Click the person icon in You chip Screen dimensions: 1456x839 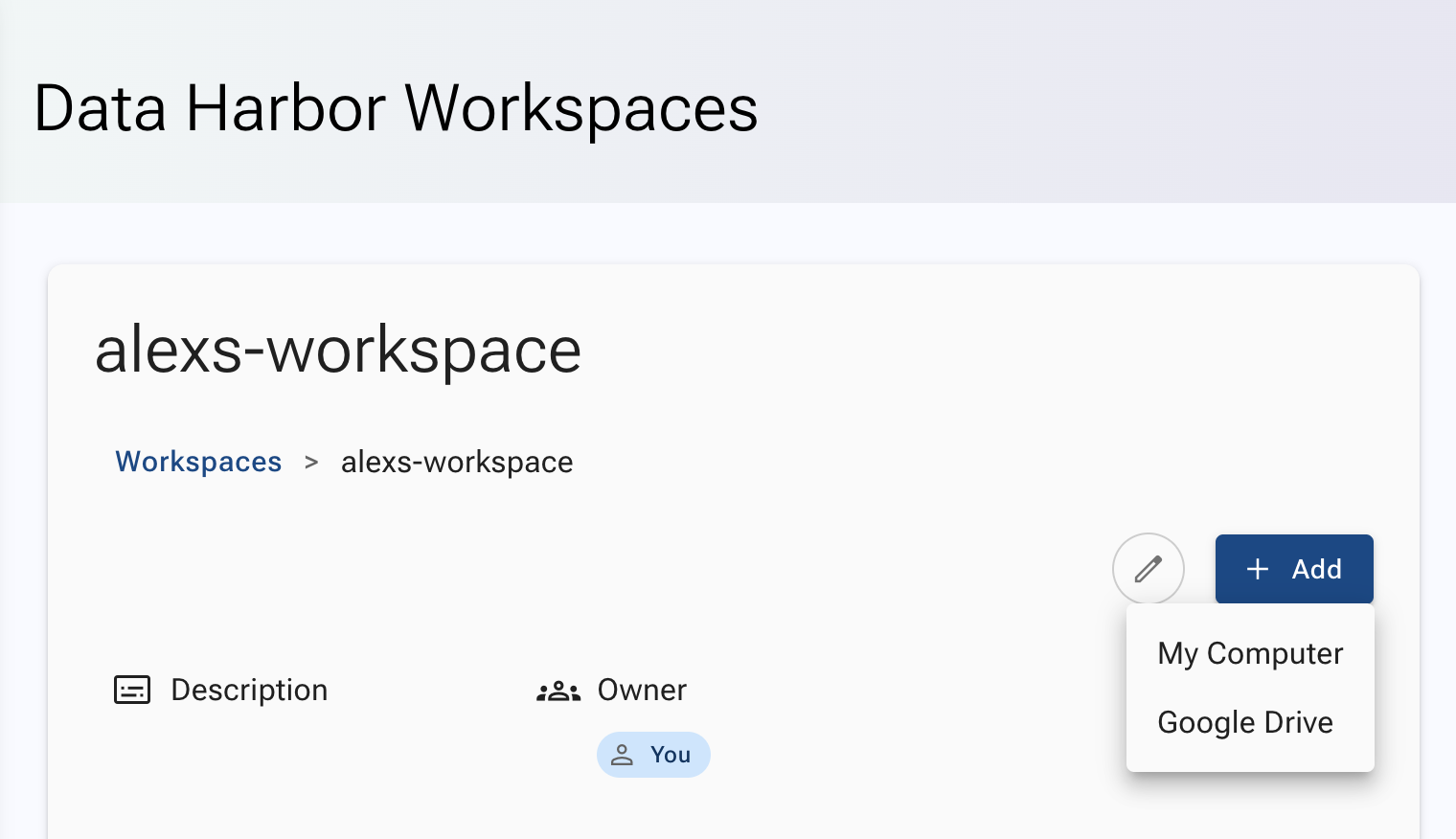623,755
